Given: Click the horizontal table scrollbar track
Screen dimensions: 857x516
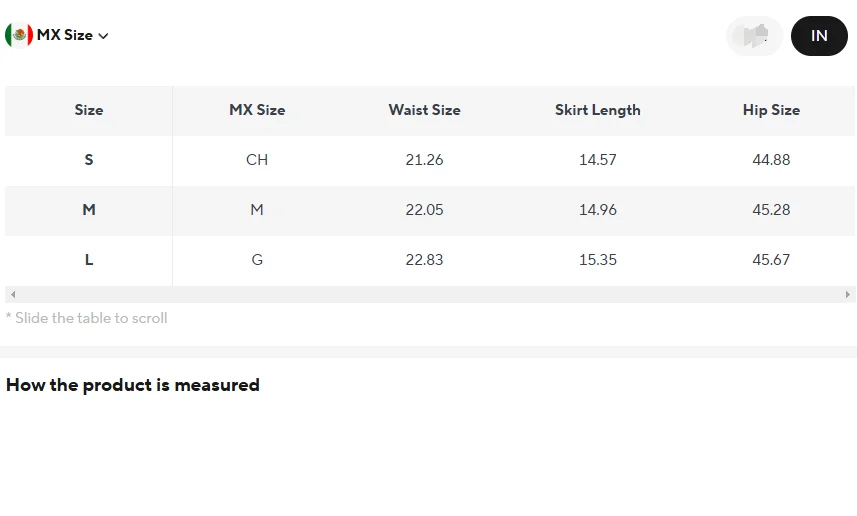Looking at the screenshot, I should coord(430,295).
